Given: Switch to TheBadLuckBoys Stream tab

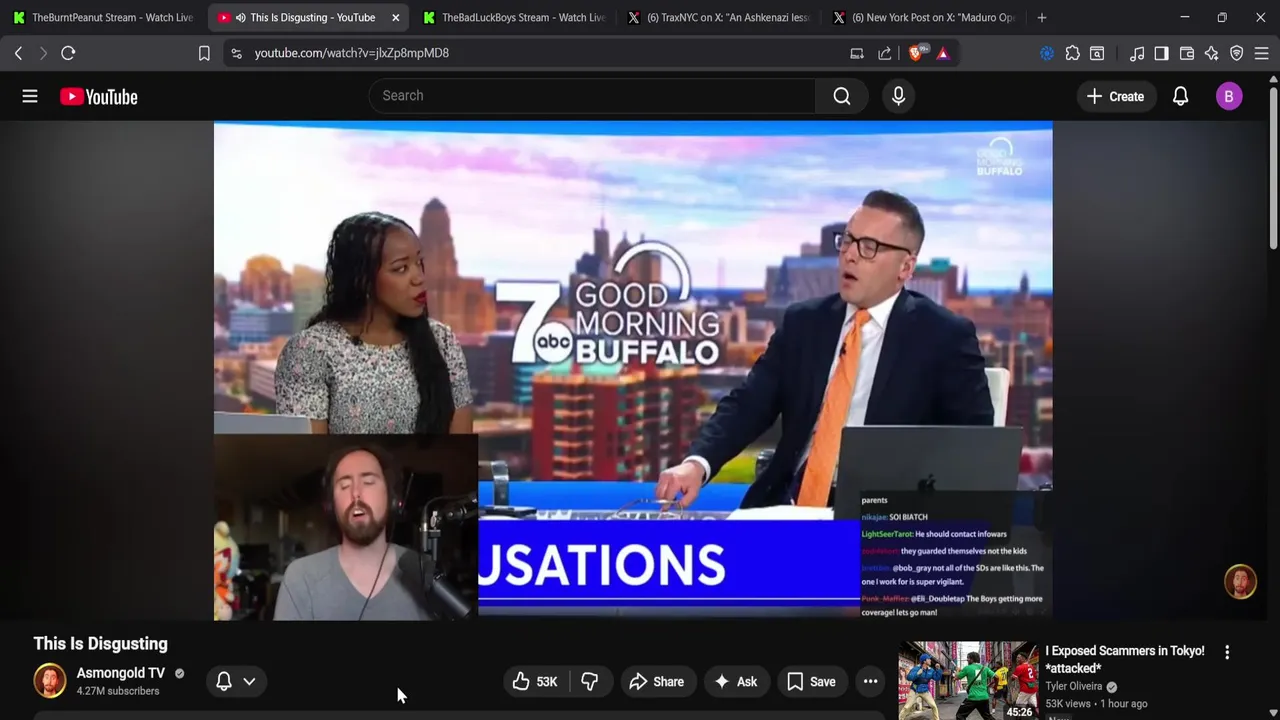Looking at the screenshot, I should coord(514,17).
